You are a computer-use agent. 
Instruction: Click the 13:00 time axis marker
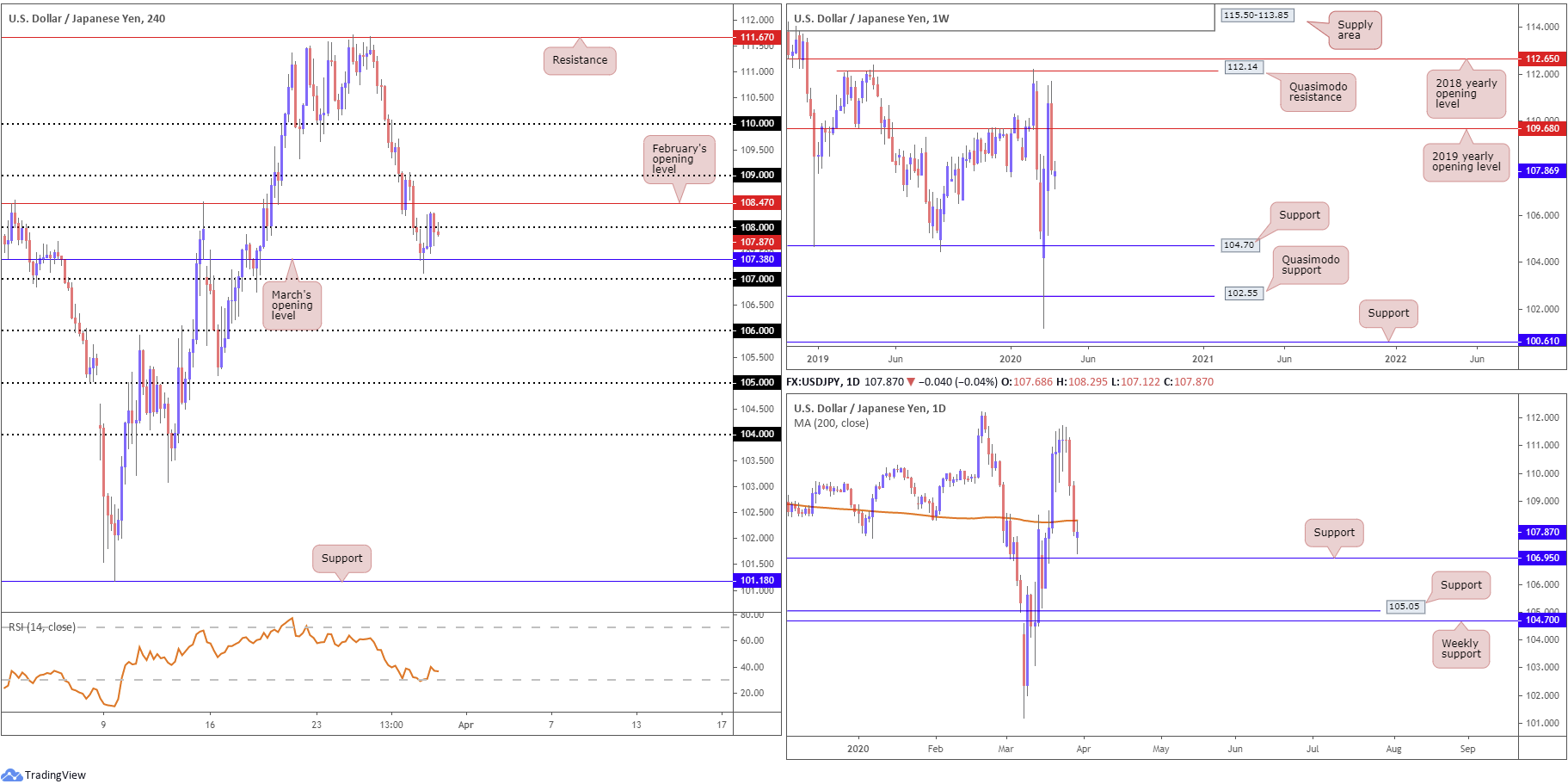[x=391, y=725]
